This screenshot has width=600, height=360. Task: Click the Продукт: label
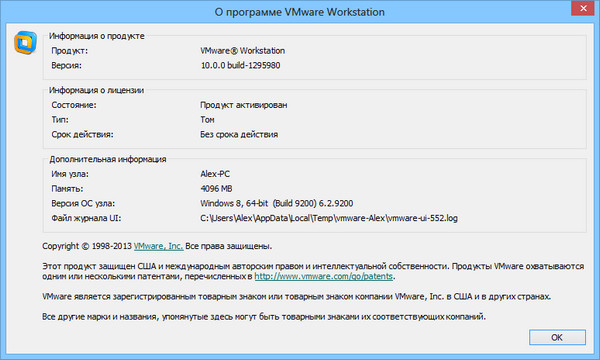pyautogui.click(x=70, y=50)
